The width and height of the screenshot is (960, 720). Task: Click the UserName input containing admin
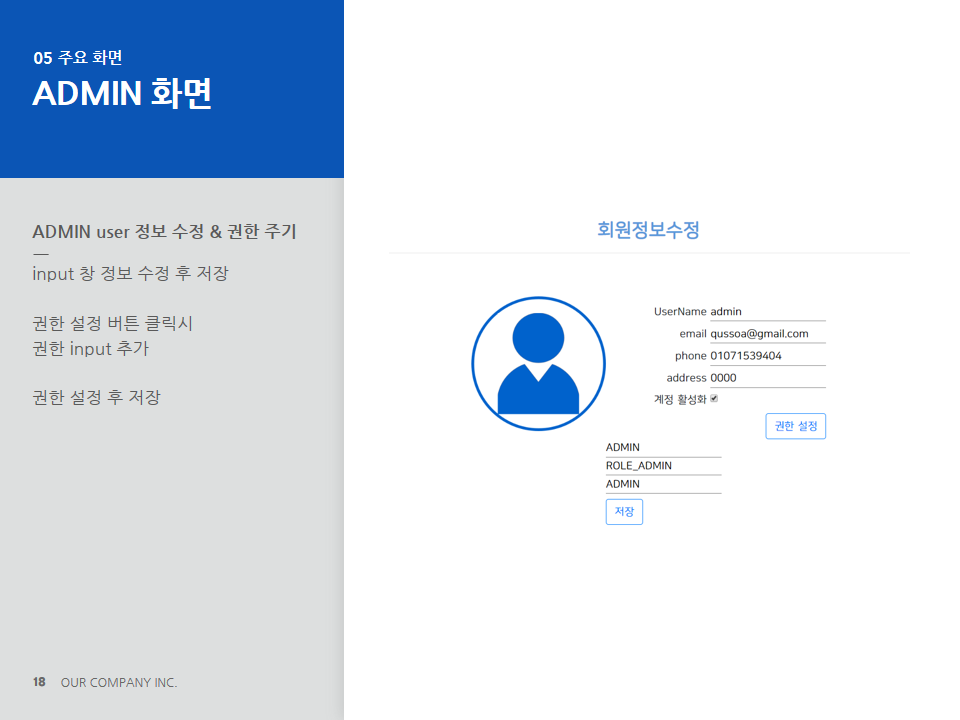pyautogui.click(x=767, y=312)
